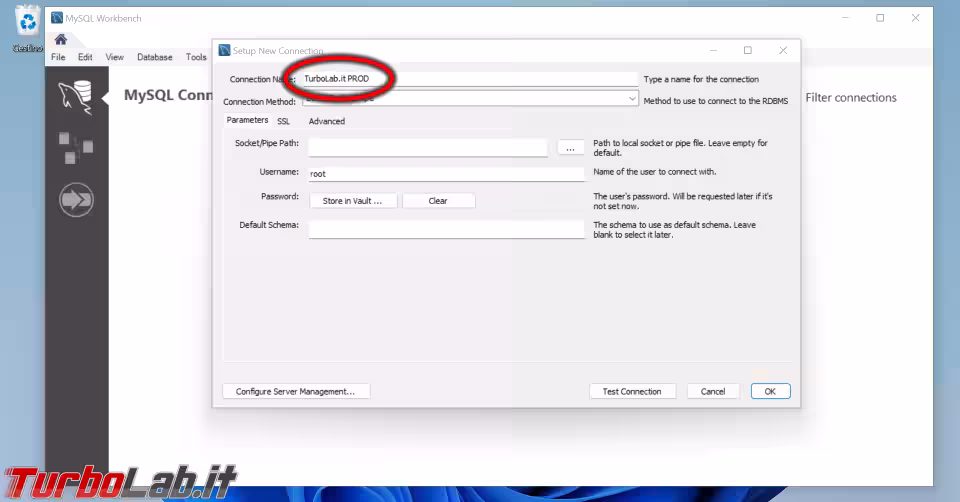Click the Connection Name field
The image size is (960, 502).
click(x=469, y=78)
